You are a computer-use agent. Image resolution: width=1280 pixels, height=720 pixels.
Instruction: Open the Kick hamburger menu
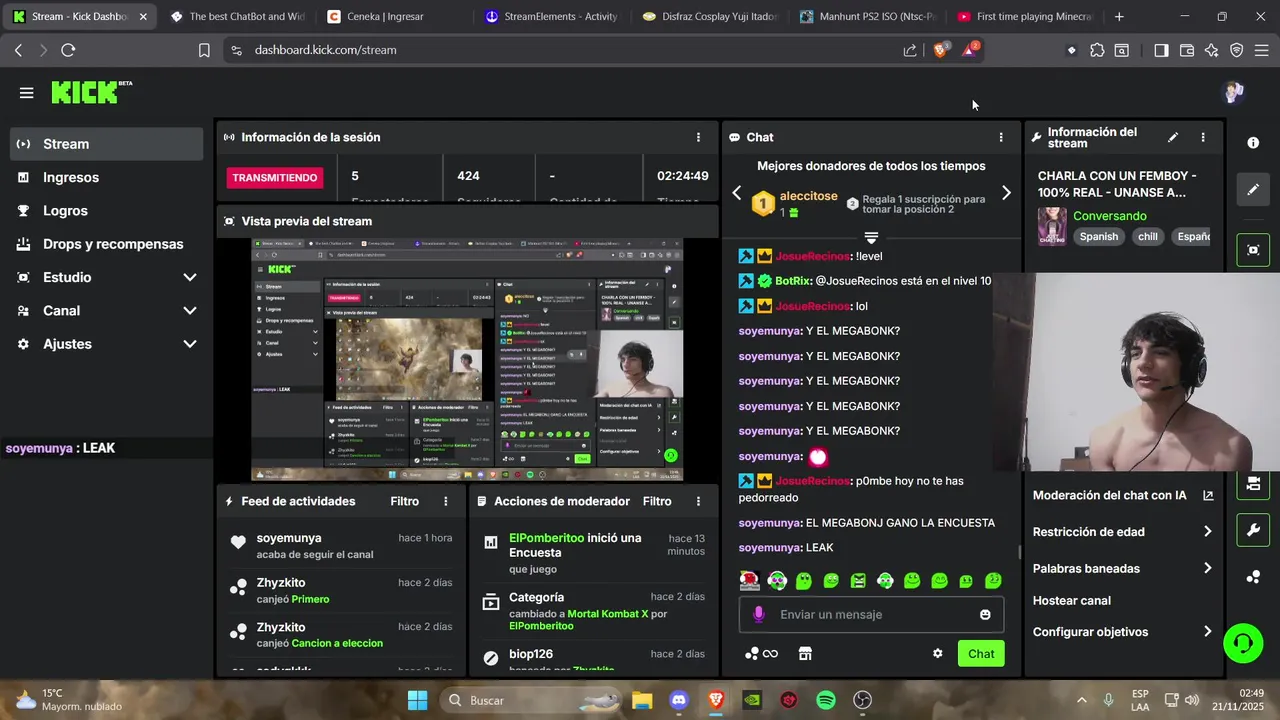tap(26, 93)
